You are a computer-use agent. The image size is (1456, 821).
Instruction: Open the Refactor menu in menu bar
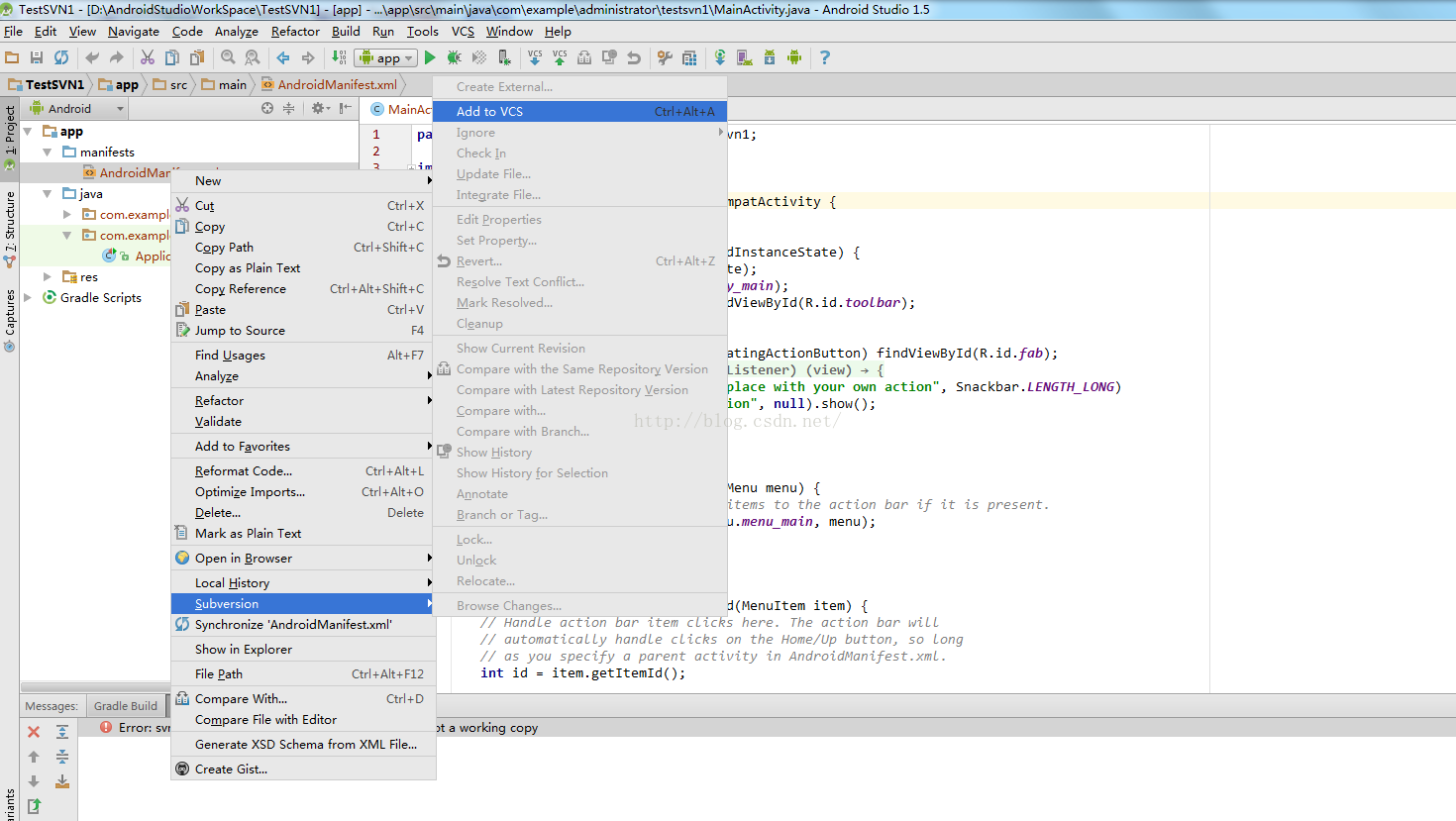pos(295,31)
